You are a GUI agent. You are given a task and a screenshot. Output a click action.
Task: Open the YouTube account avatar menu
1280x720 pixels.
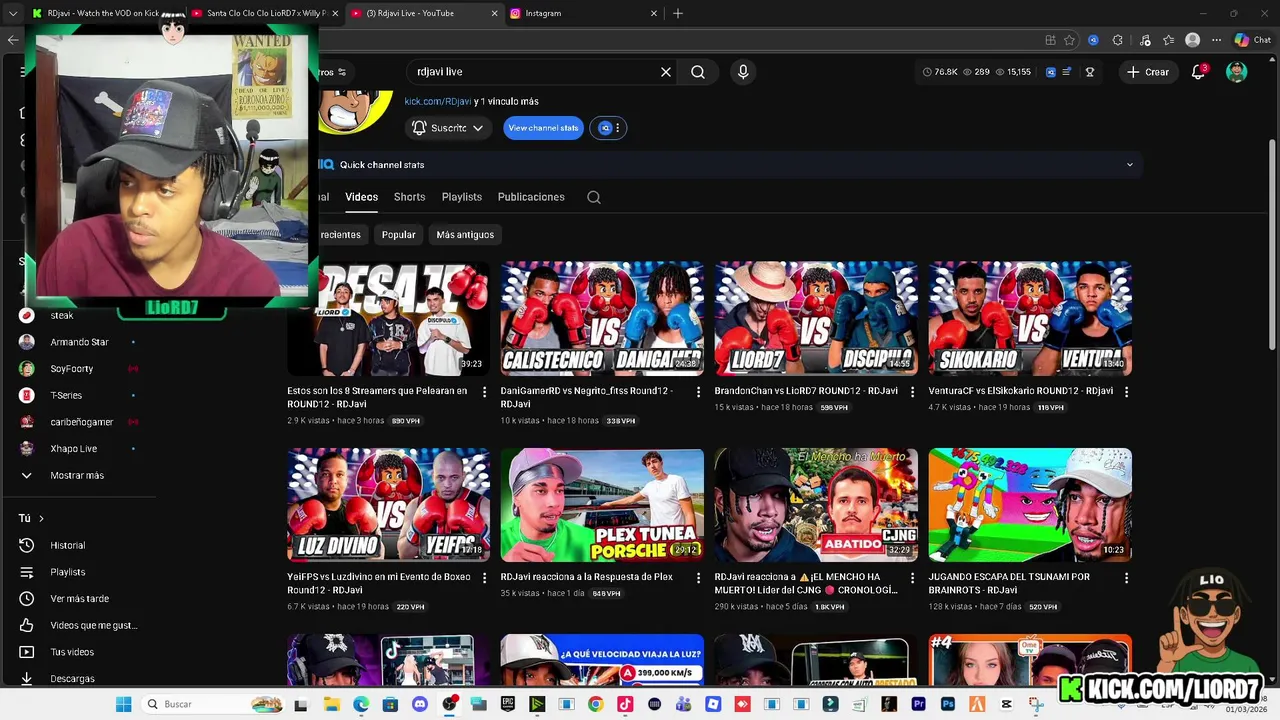(1237, 72)
